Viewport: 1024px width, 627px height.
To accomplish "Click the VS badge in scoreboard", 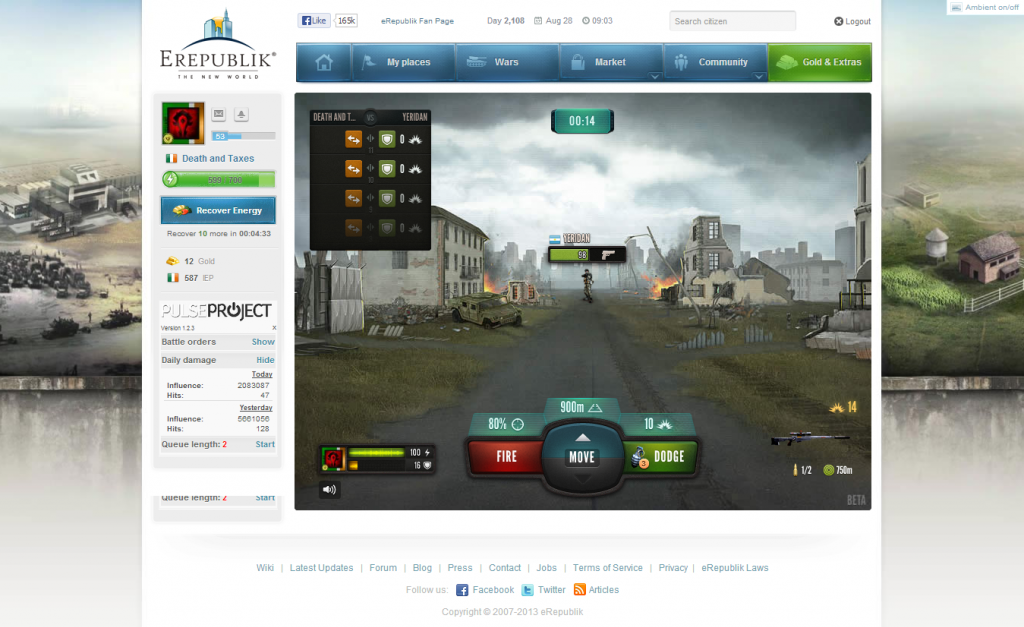I will coord(370,118).
